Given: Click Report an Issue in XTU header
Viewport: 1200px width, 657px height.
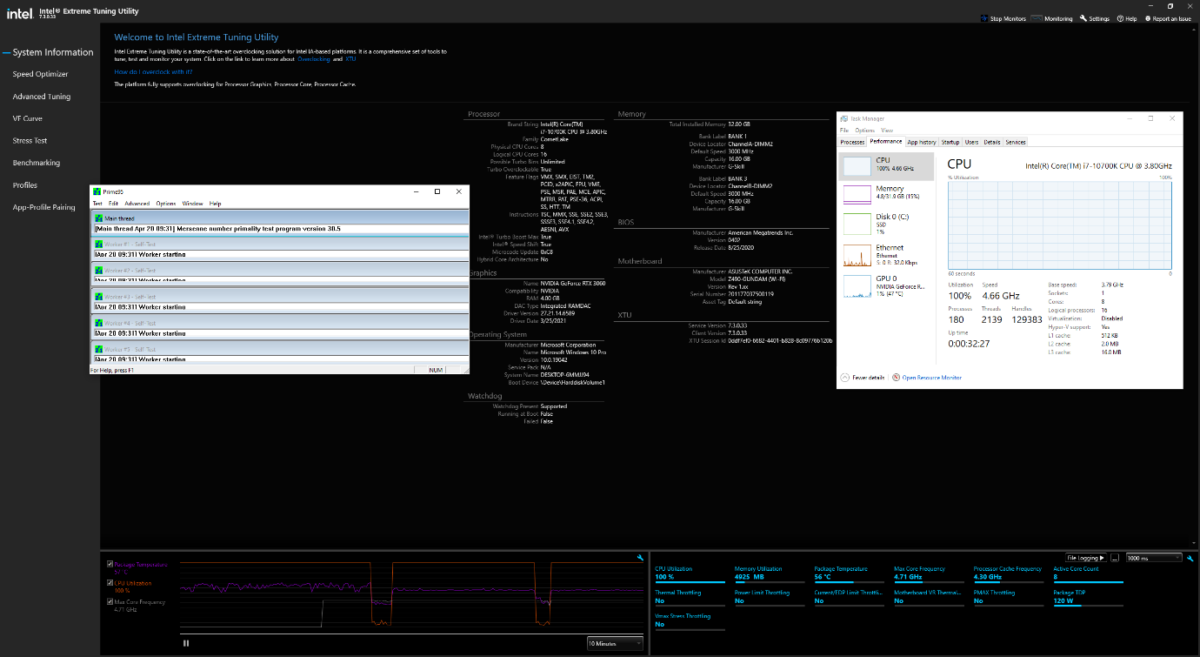Looking at the screenshot, I should [x=1168, y=18].
